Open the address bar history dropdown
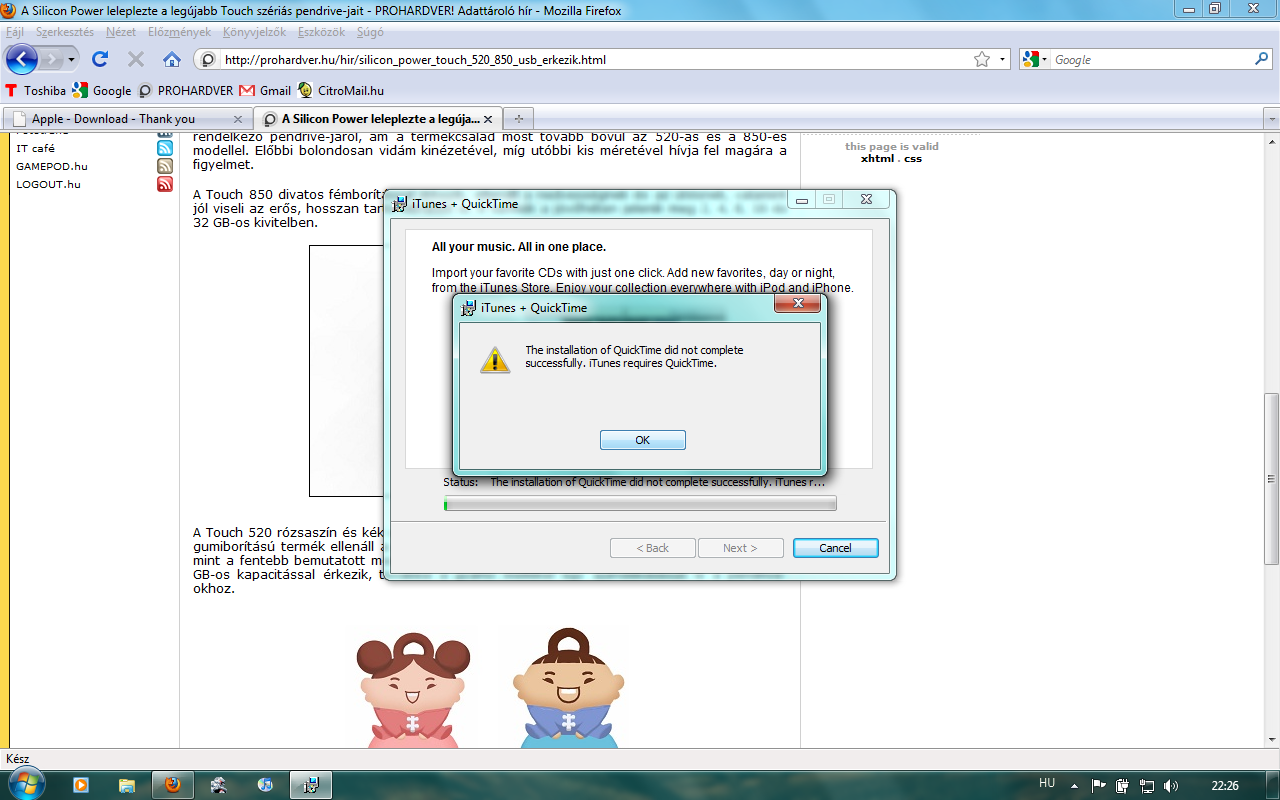The height and width of the screenshot is (800, 1280). [x=1002, y=60]
